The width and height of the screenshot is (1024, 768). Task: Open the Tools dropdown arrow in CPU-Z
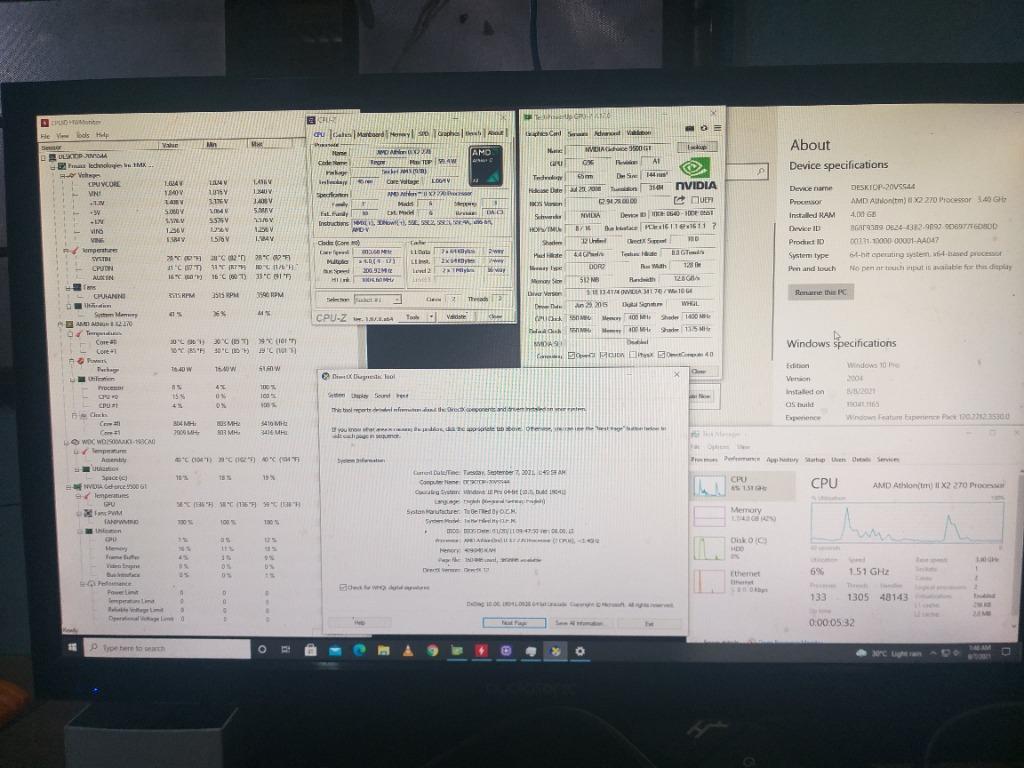[x=431, y=317]
